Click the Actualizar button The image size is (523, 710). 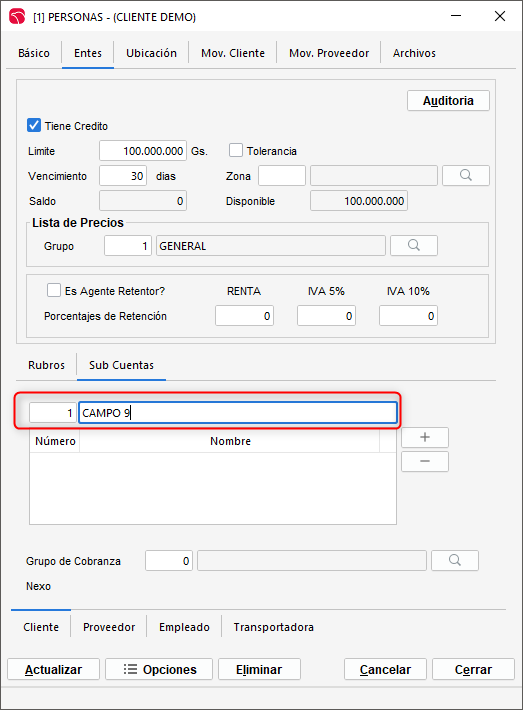point(53,669)
